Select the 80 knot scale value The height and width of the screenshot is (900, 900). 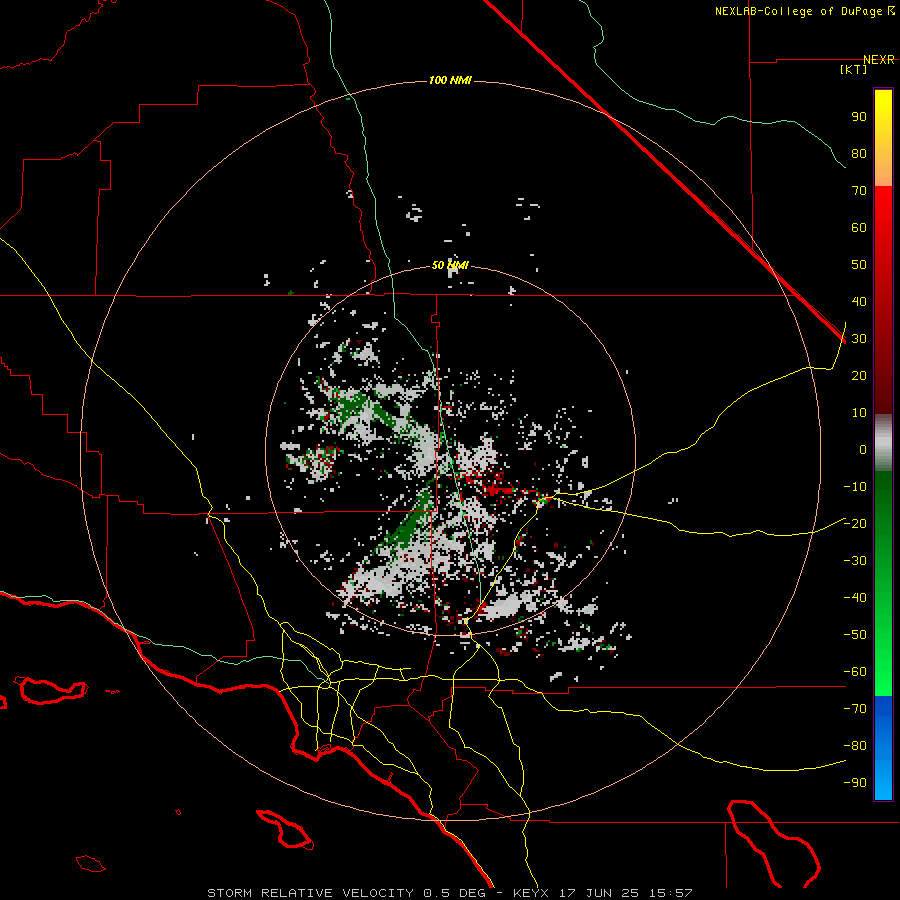coord(859,153)
